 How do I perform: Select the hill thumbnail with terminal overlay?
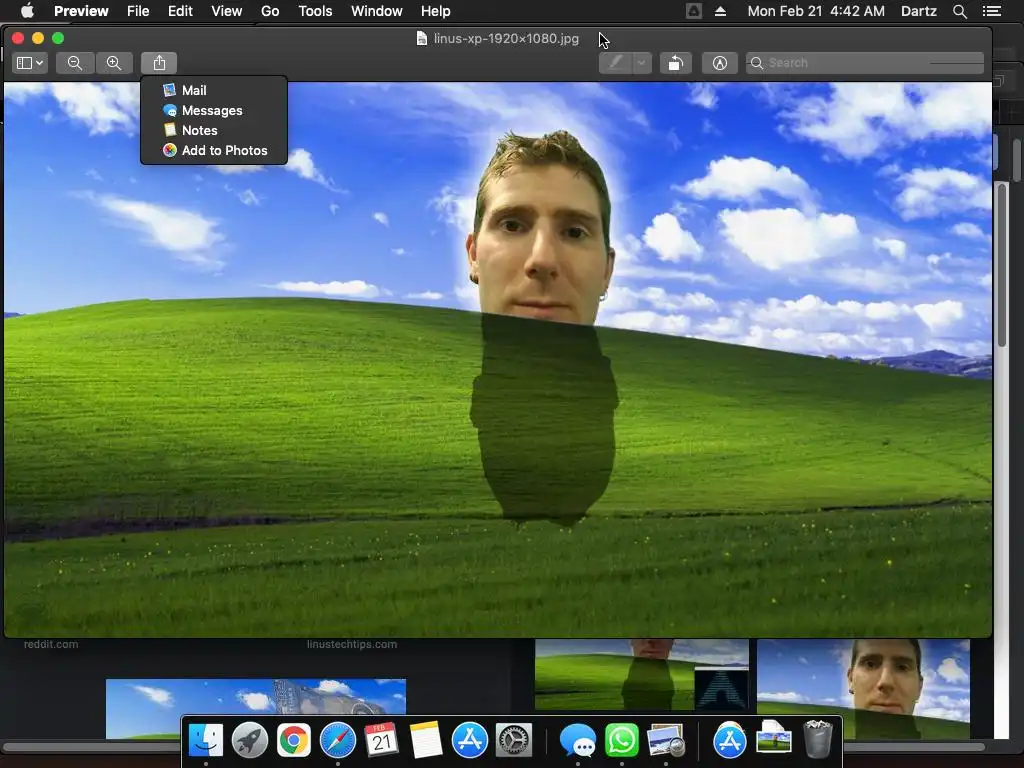pyautogui.click(x=641, y=674)
